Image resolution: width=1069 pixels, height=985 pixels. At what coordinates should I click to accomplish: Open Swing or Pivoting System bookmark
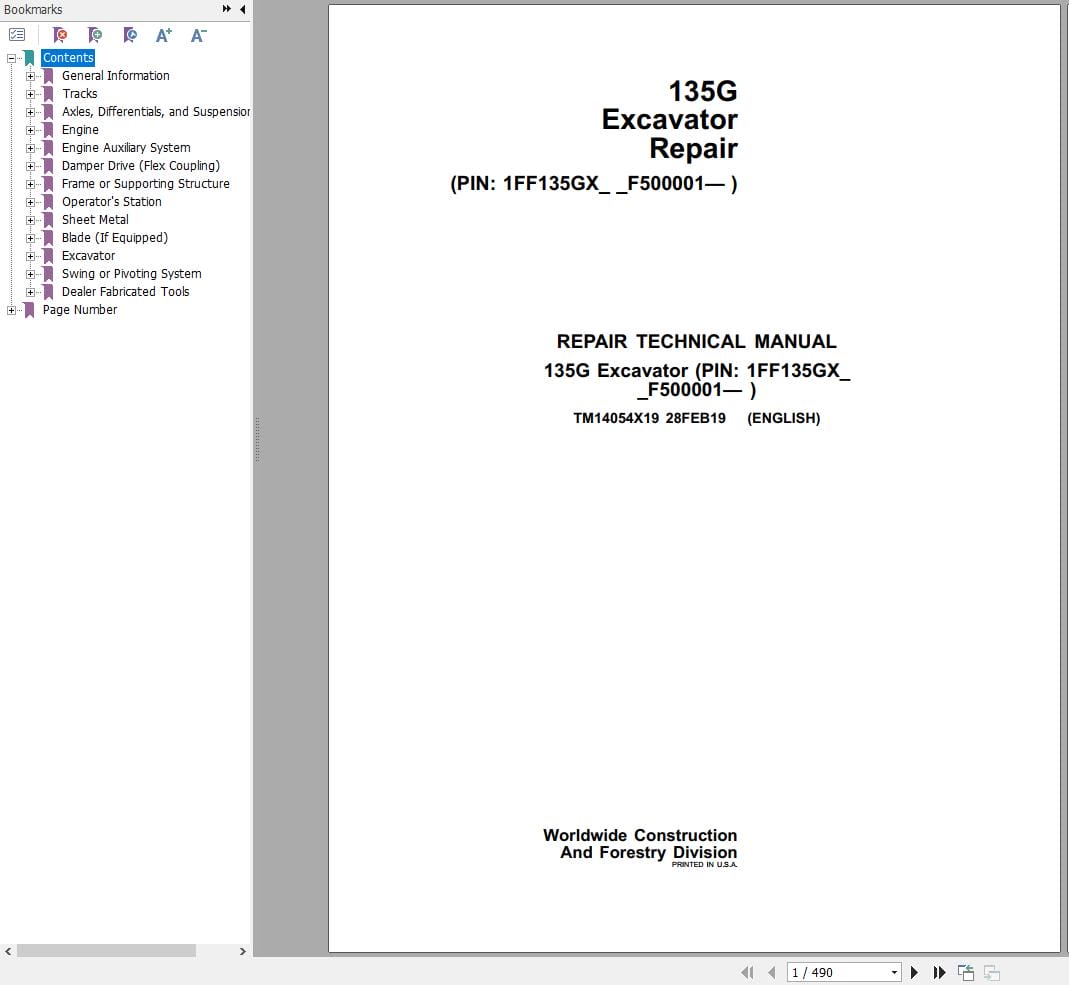point(131,274)
